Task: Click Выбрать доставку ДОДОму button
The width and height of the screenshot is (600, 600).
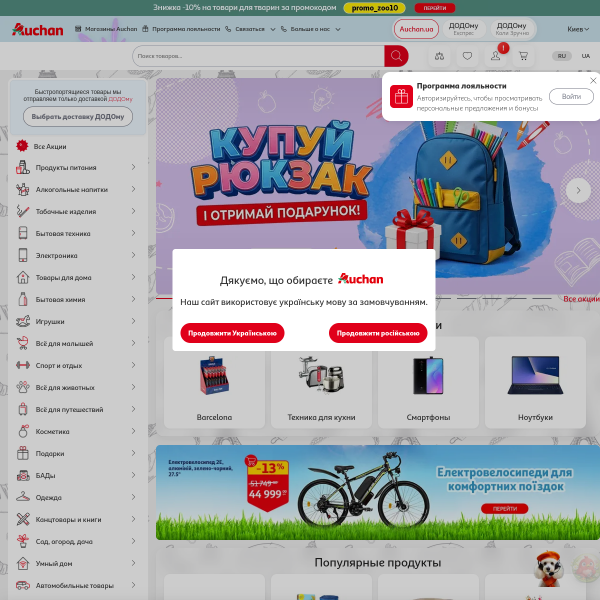Action: [78, 117]
